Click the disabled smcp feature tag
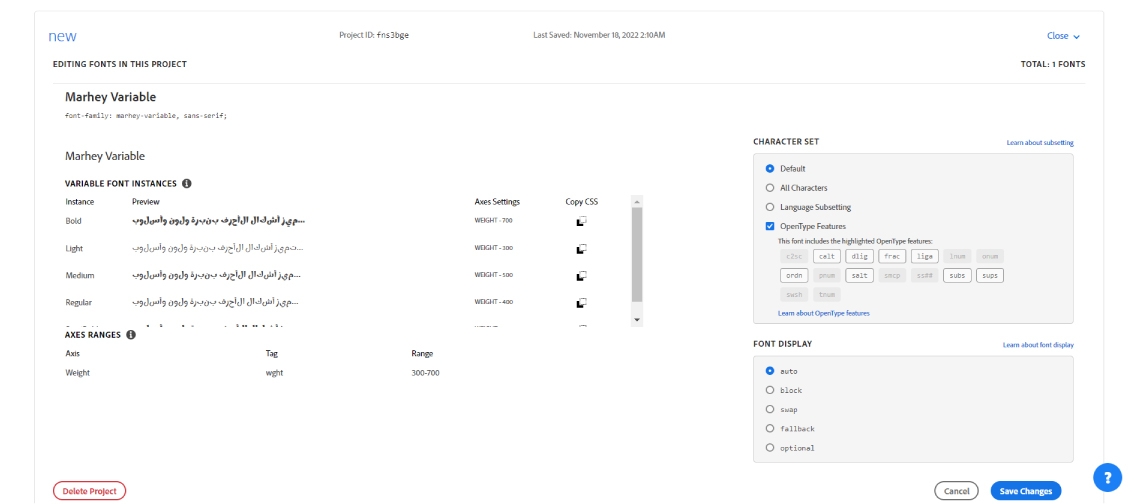The height and width of the screenshot is (504, 1141). (892, 276)
